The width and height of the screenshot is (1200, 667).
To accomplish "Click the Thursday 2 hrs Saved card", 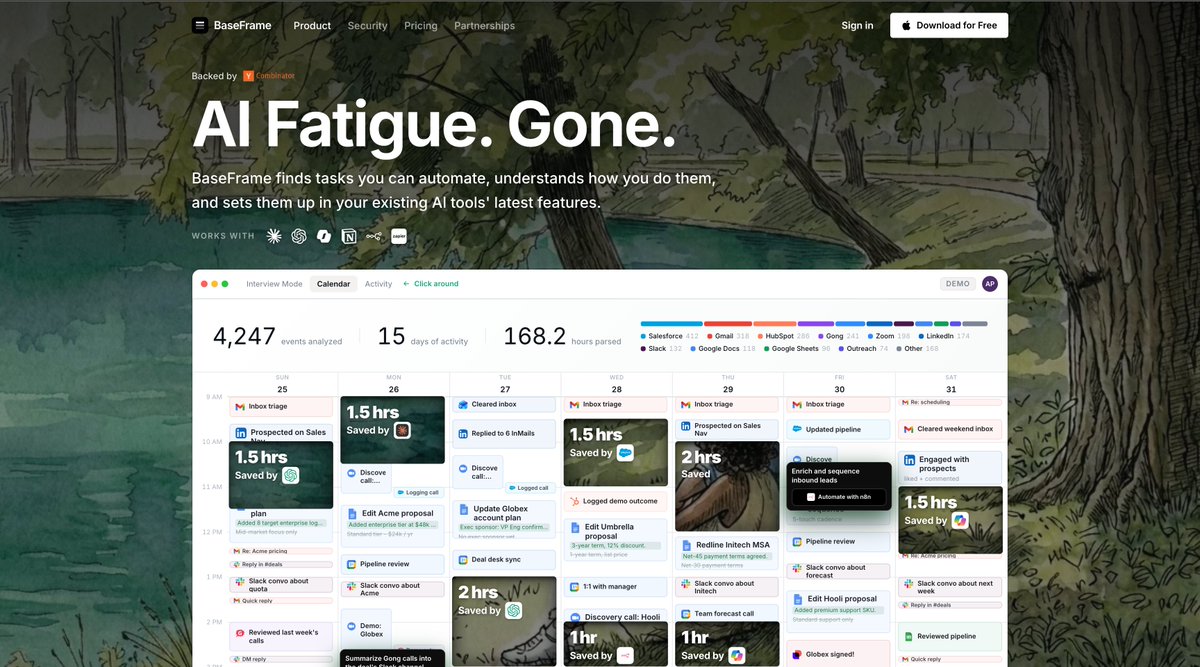I will click(727, 486).
